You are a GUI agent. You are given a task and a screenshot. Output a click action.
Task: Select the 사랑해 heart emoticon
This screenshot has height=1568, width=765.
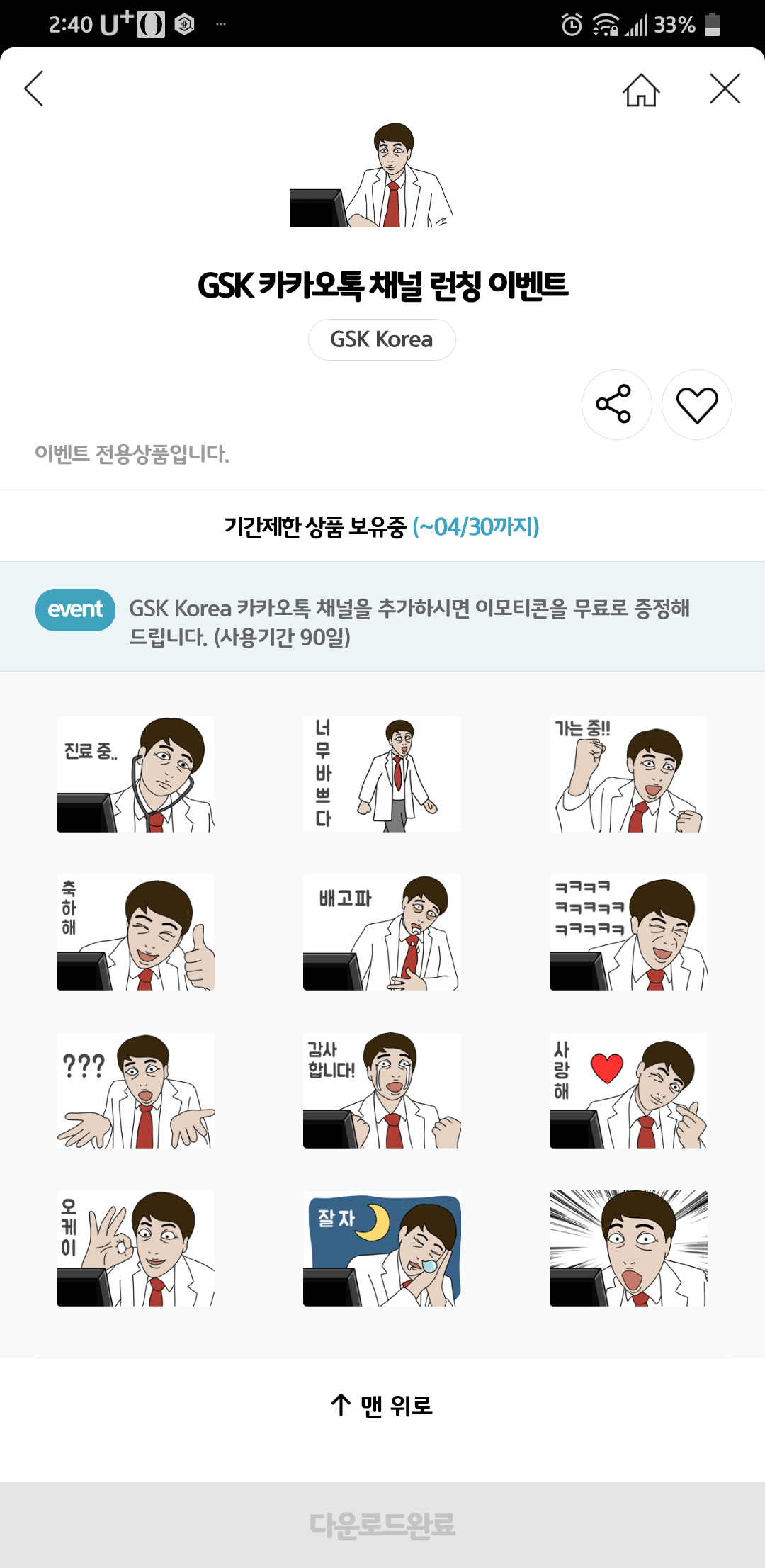tap(628, 1090)
